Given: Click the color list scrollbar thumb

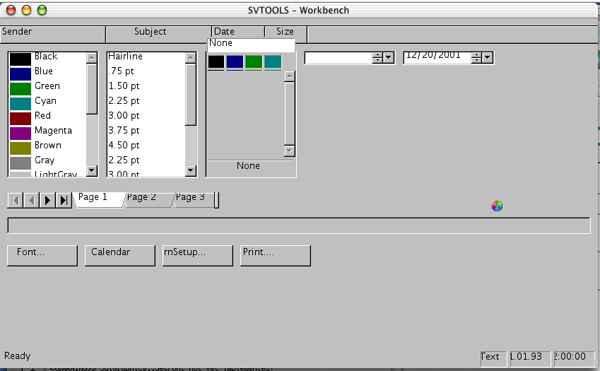Looking at the screenshot, I should click(x=91, y=88).
